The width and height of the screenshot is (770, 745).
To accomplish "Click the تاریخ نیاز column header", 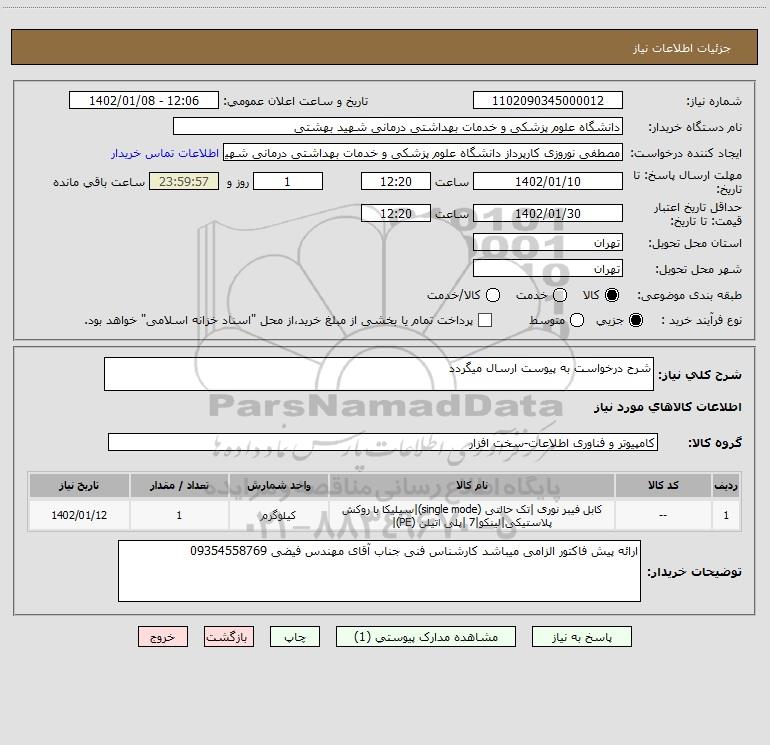I will [79, 485].
